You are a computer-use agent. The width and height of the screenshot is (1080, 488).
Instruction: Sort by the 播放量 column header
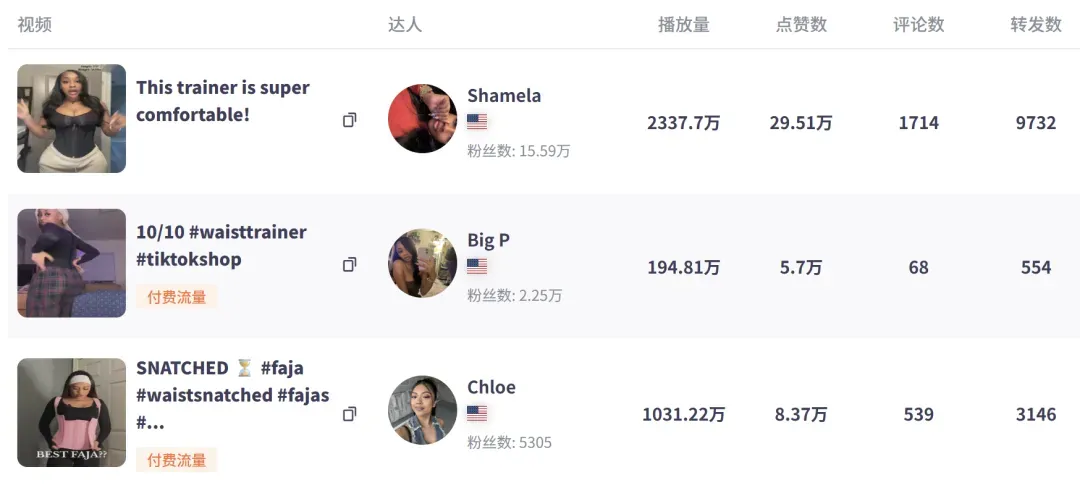pos(683,25)
